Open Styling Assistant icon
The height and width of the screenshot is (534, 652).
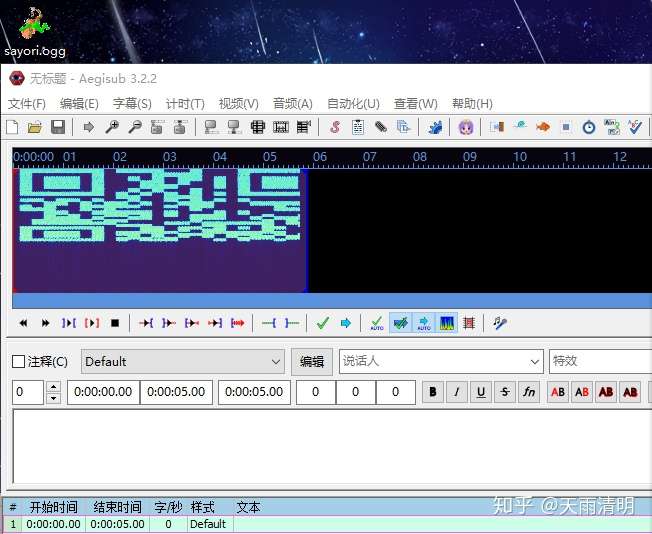pos(520,127)
